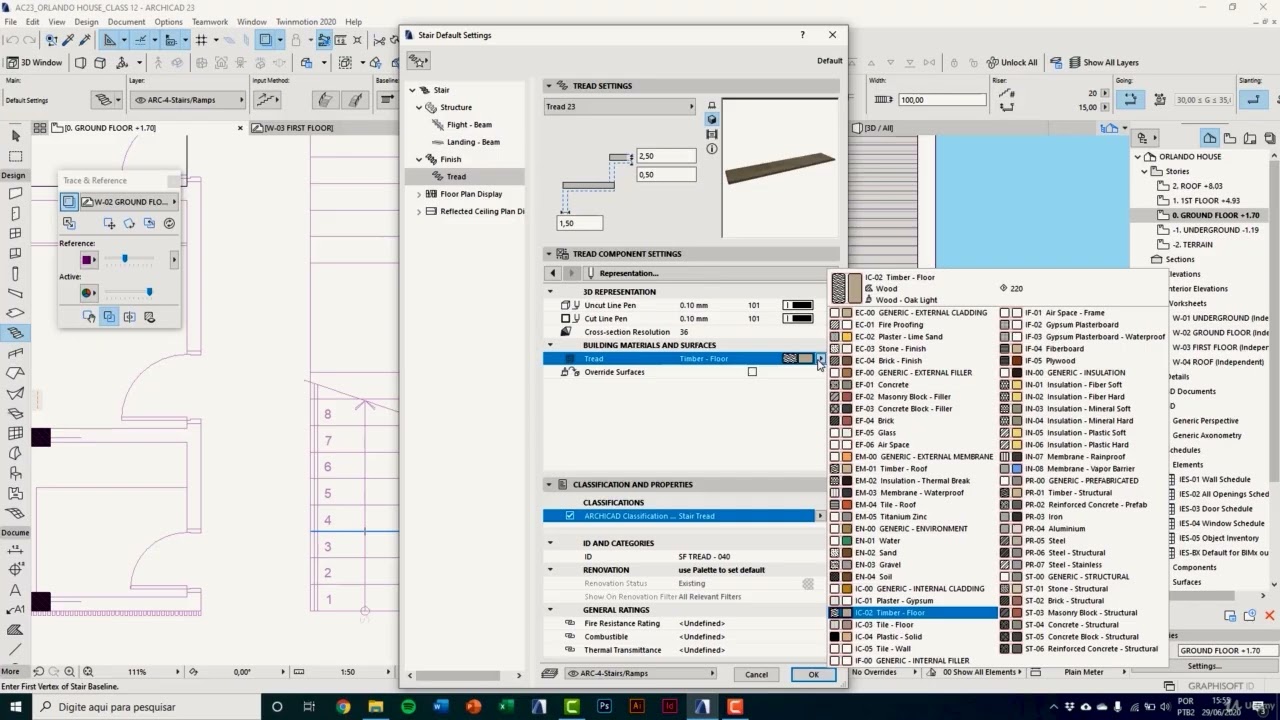
Task: Open the Project Map in Navigator
Action: click(1209, 138)
